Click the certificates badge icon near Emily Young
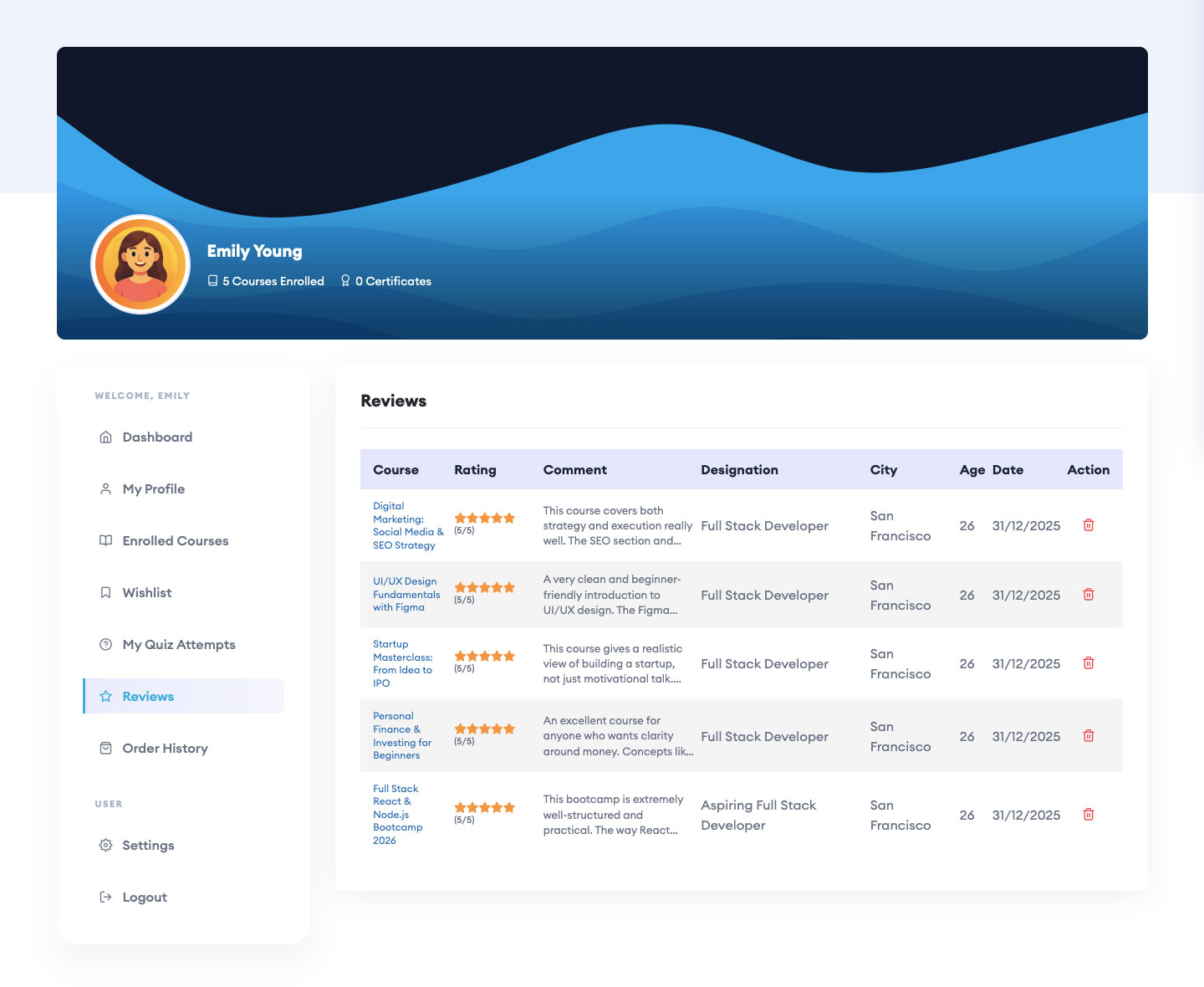 tap(345, 281)
